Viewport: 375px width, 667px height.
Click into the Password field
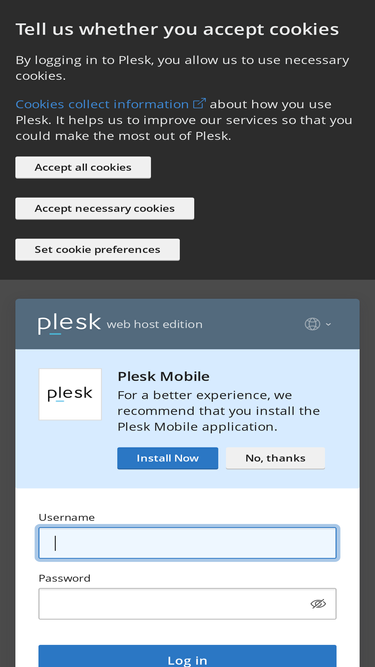point(188,604)
